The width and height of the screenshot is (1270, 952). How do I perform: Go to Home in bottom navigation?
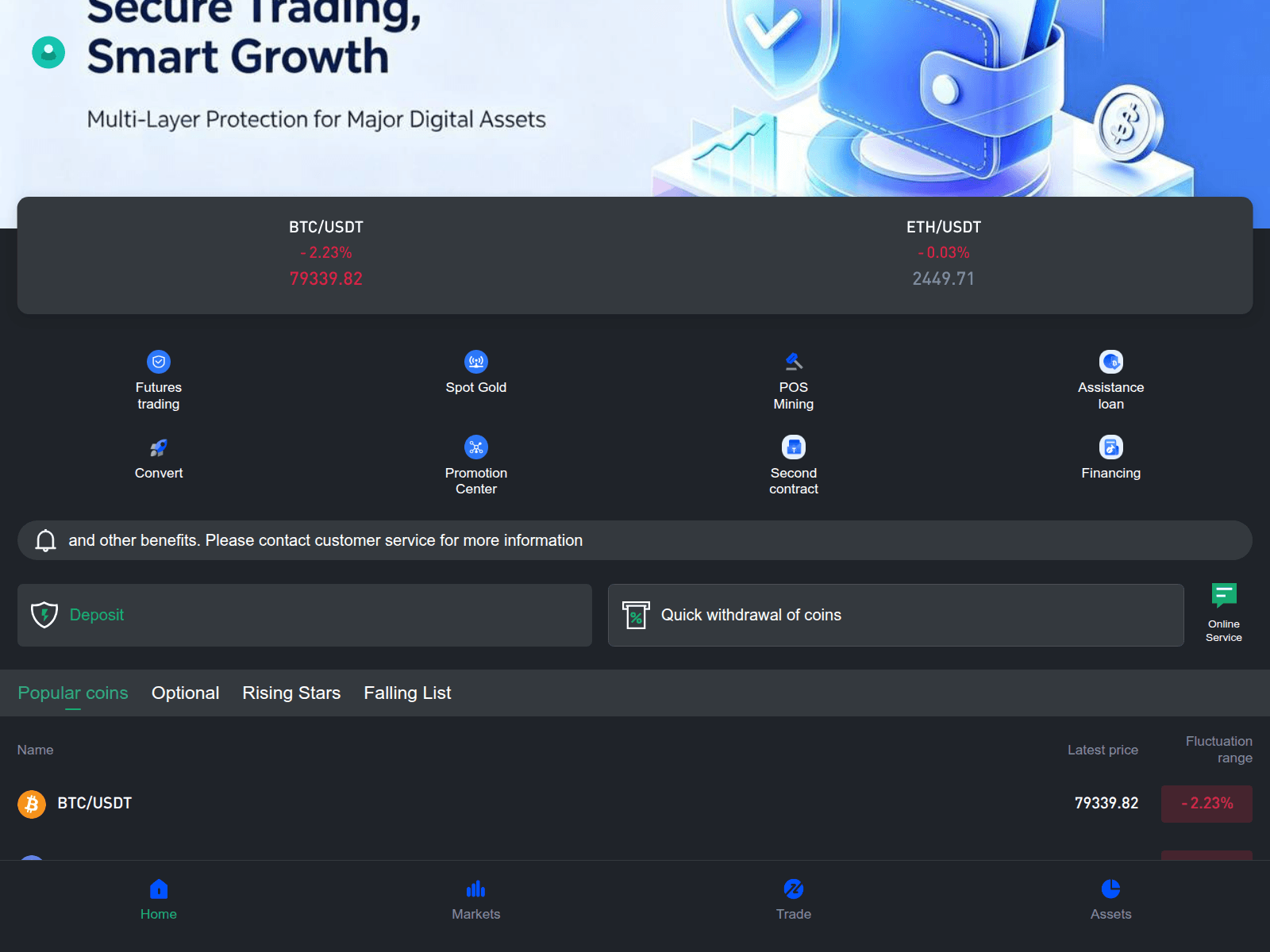pos(159,900)
